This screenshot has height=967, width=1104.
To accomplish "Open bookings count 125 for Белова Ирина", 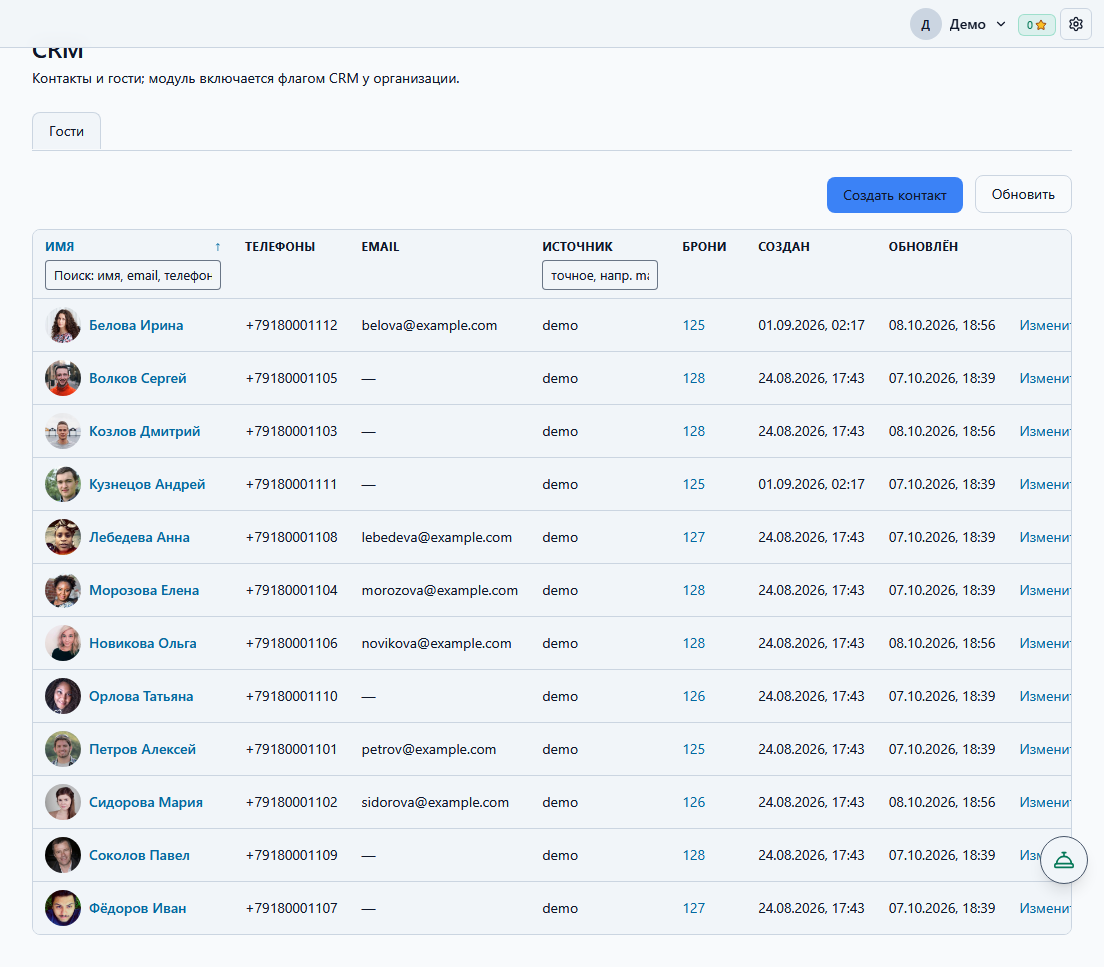I will click(x=694, y=325).
